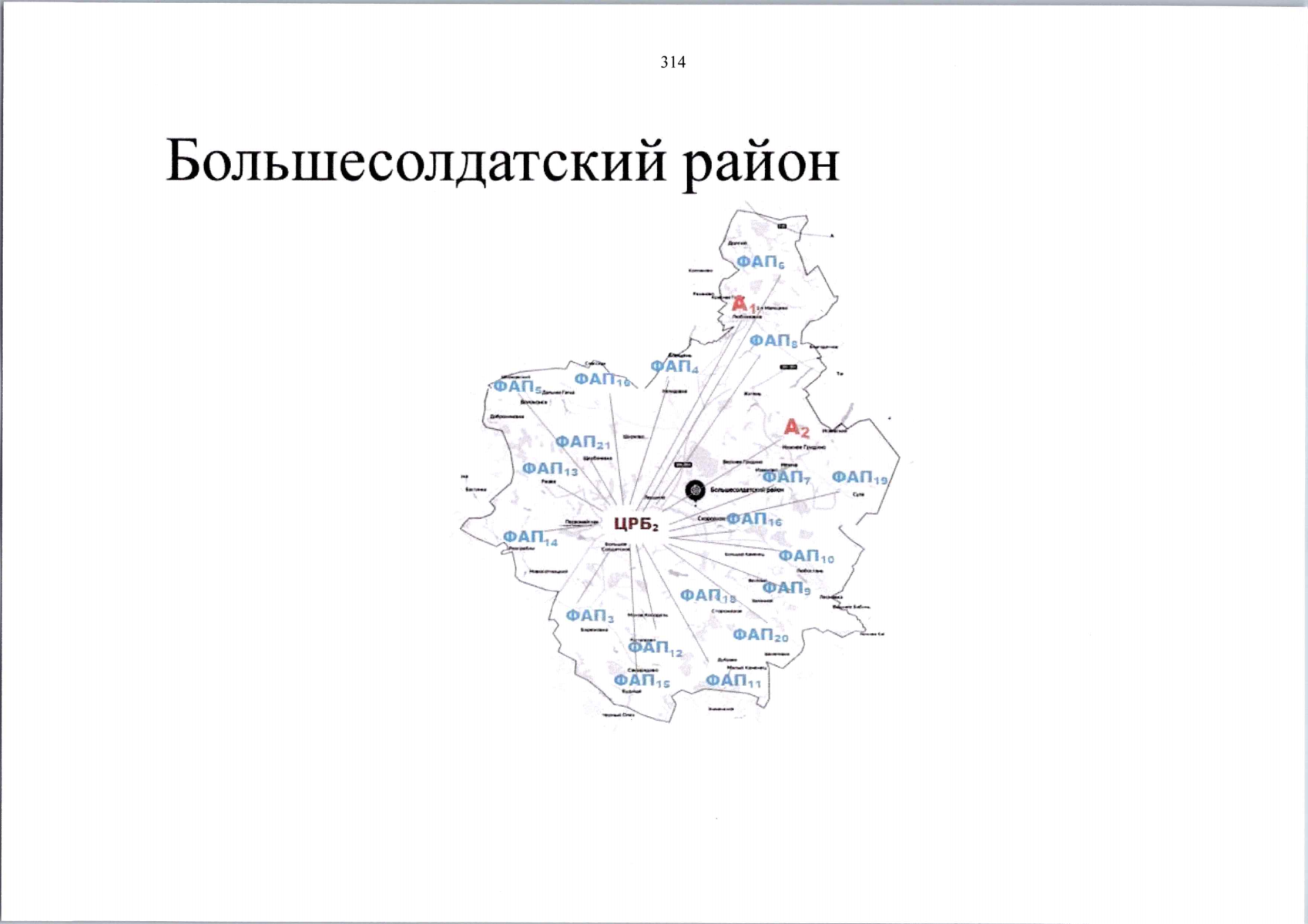Click the red A2 marker label
The width and height of the screenshot is (1308, 924).
[x=797, y=427]
